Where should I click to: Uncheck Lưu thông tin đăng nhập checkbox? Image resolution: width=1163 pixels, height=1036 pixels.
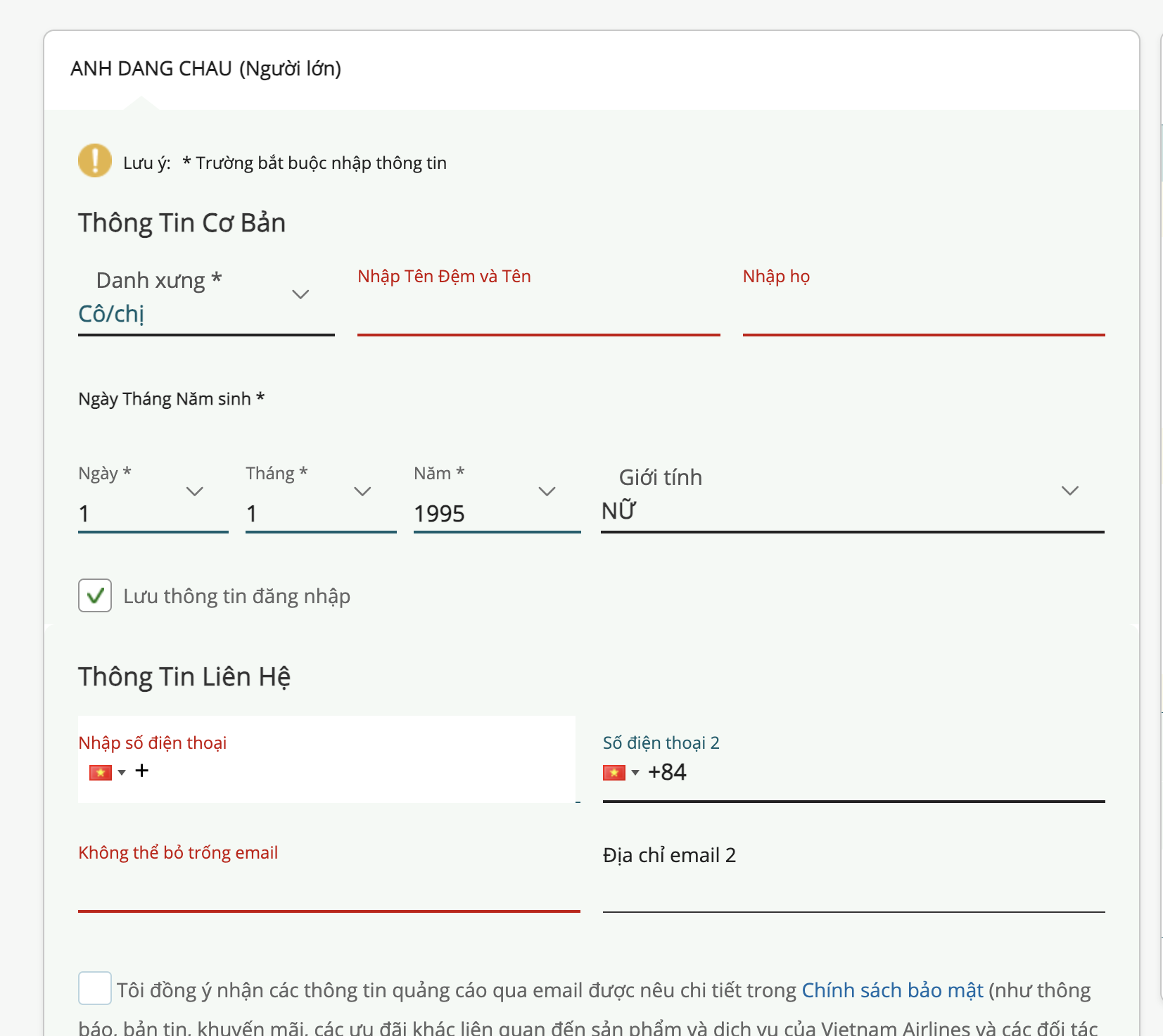tap(95, 595)
